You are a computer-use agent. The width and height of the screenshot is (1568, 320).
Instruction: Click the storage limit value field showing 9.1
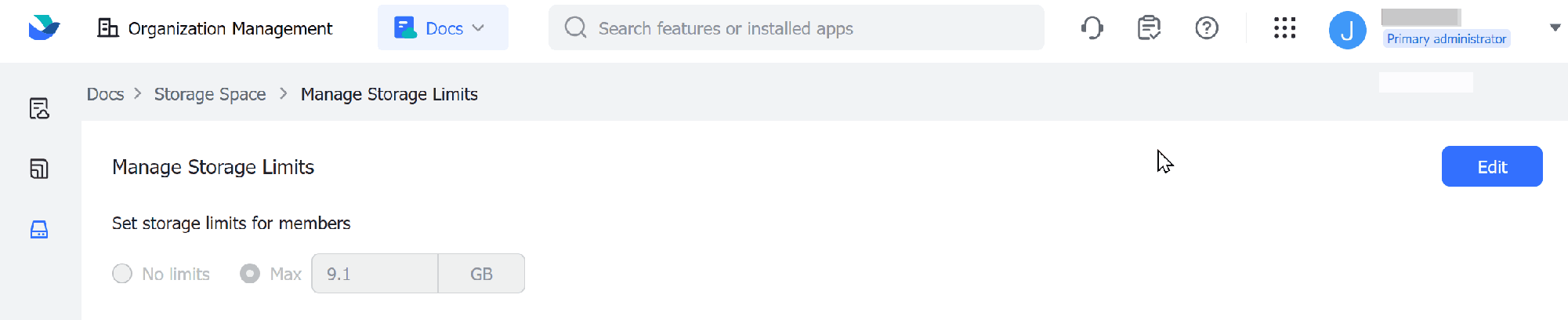(375, 274)
